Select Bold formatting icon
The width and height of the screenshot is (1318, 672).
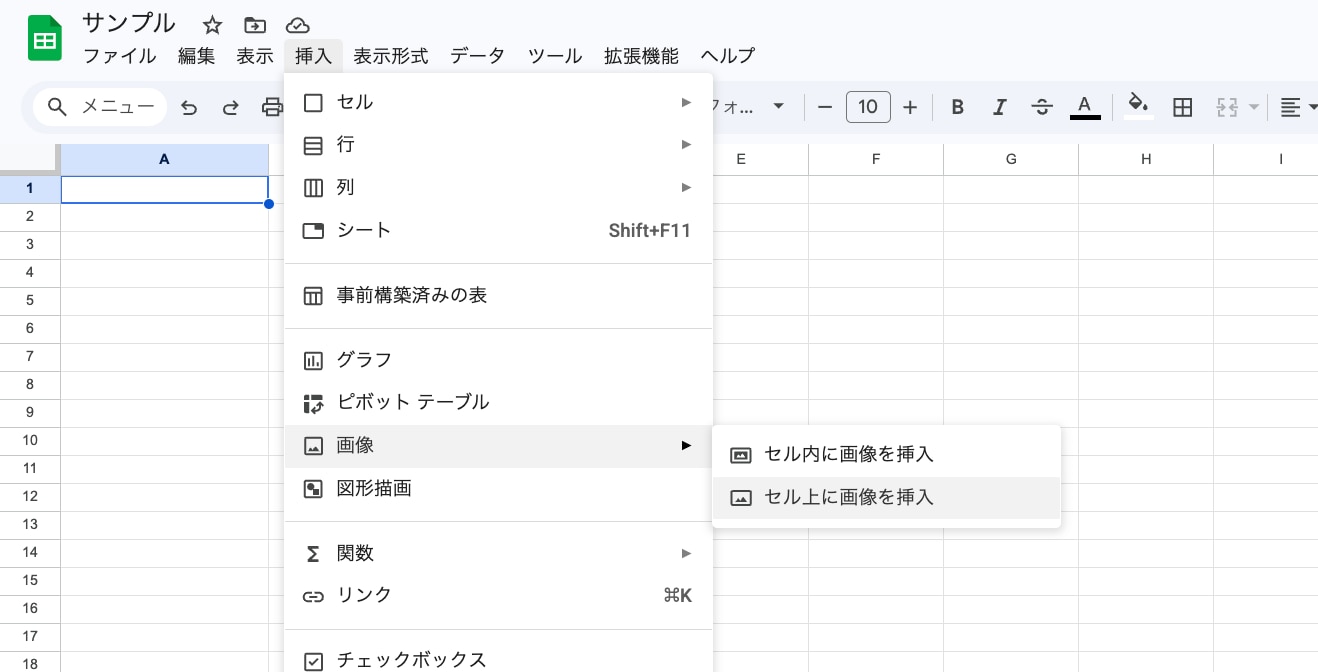point(957,107)
